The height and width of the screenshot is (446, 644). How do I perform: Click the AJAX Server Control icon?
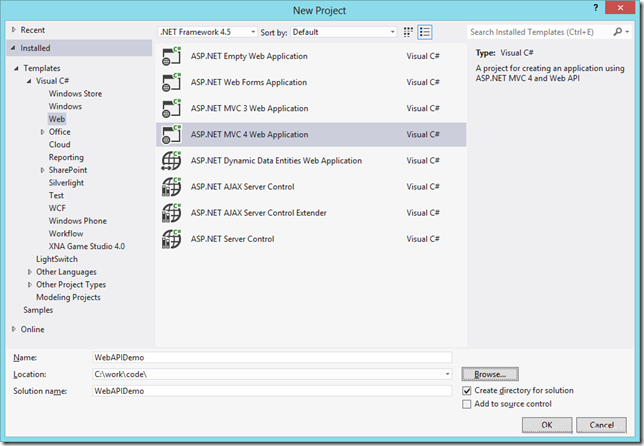[x=171, y=187]
